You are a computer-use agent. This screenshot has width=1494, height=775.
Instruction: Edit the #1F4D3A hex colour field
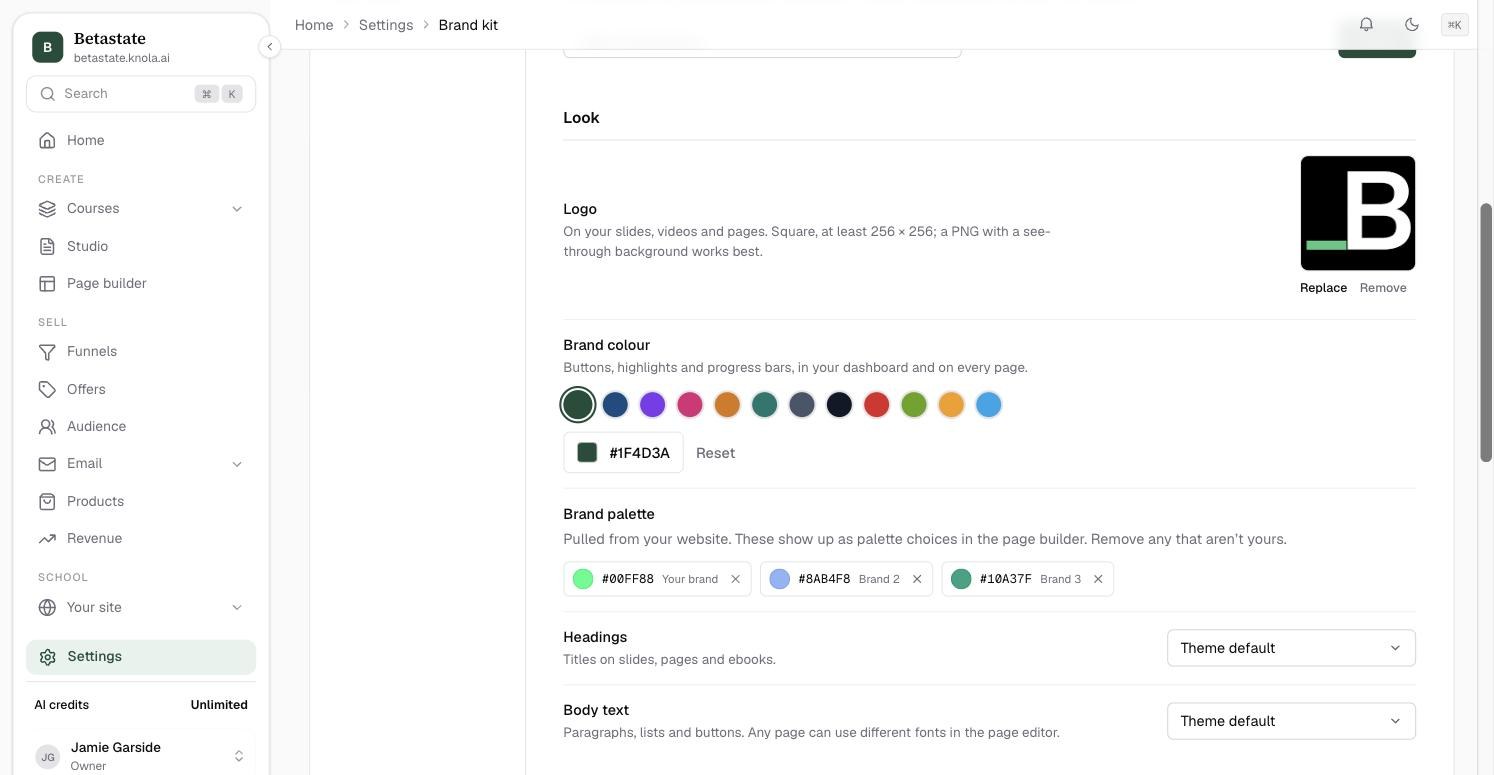(623, 453)
